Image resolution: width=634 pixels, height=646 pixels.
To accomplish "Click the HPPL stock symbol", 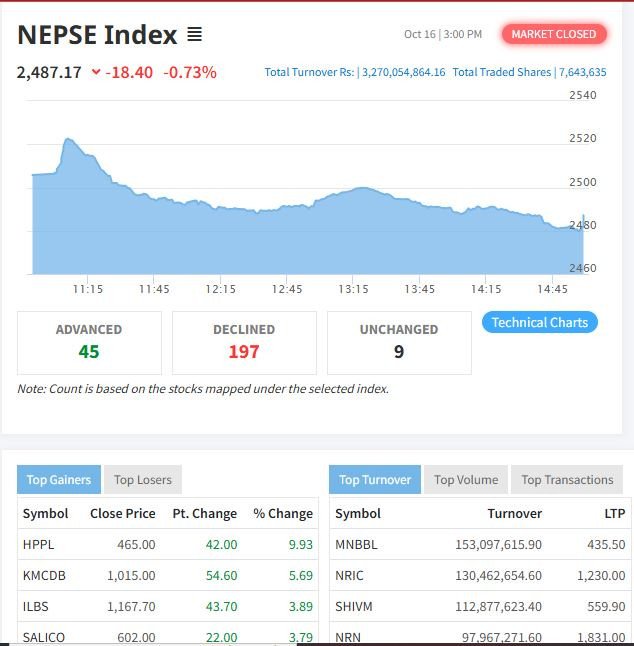I will coord(38,545).
